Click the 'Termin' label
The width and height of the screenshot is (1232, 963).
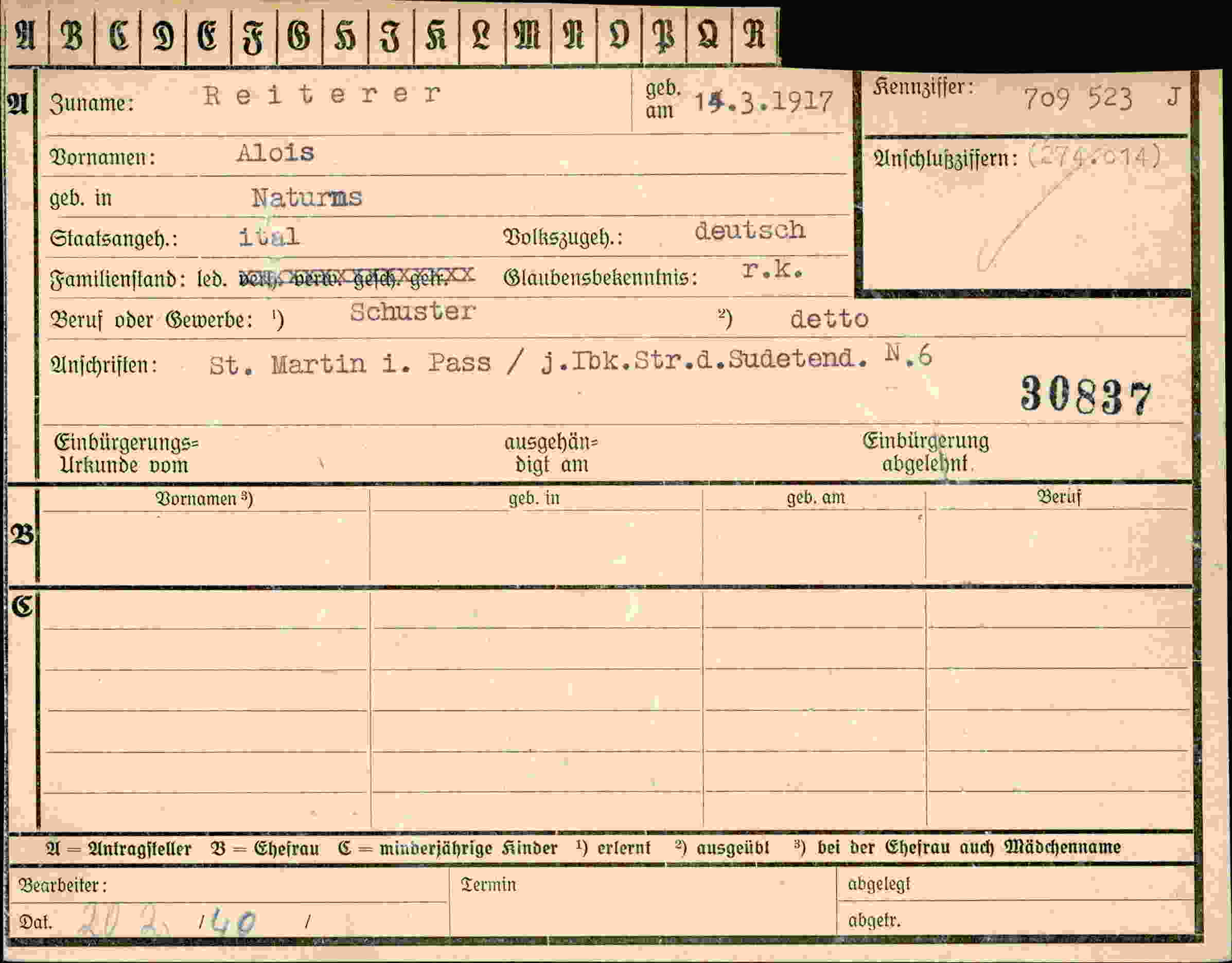click(x=488, y=885)
